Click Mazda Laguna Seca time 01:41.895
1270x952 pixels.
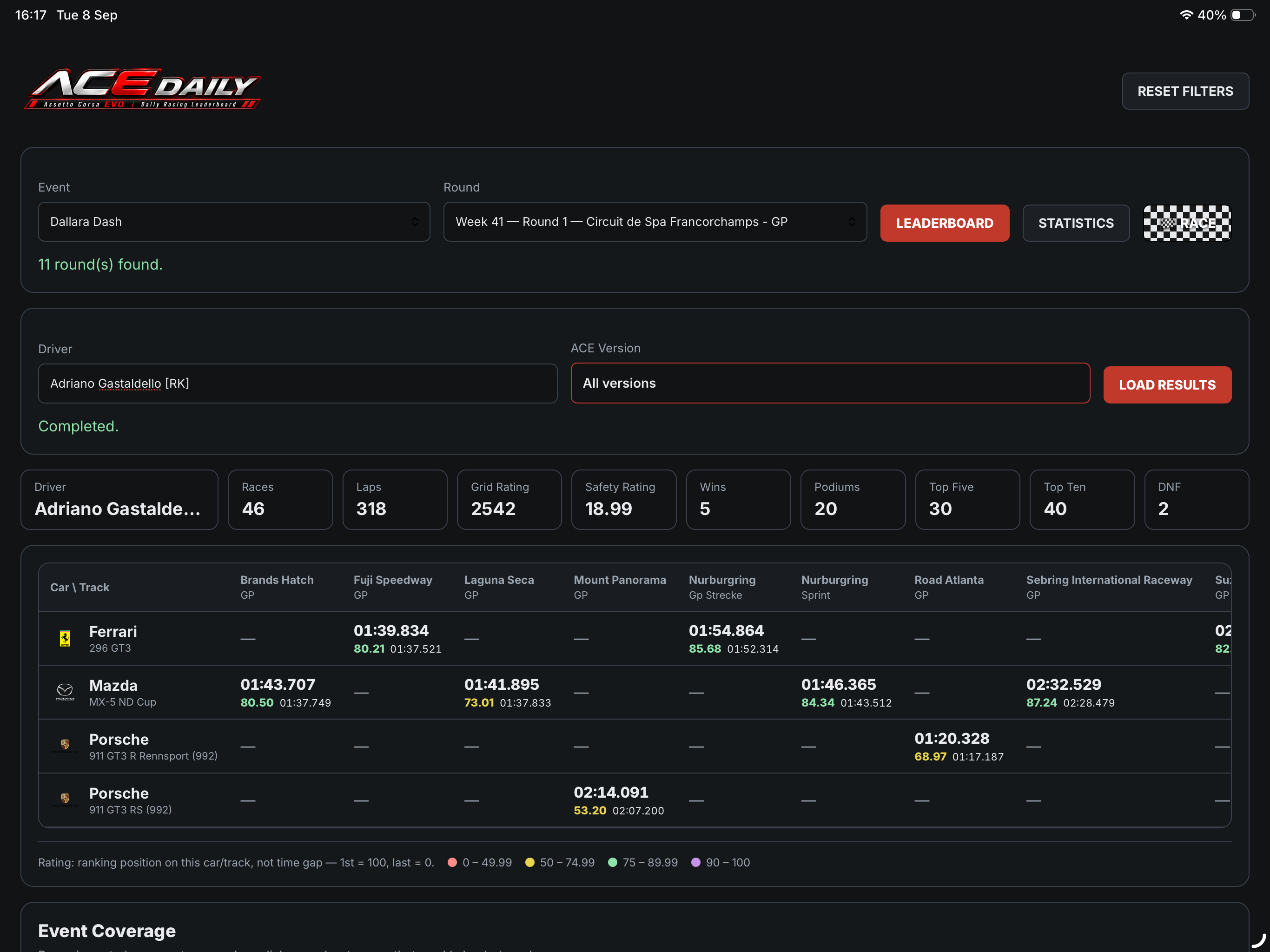(501, 684)
